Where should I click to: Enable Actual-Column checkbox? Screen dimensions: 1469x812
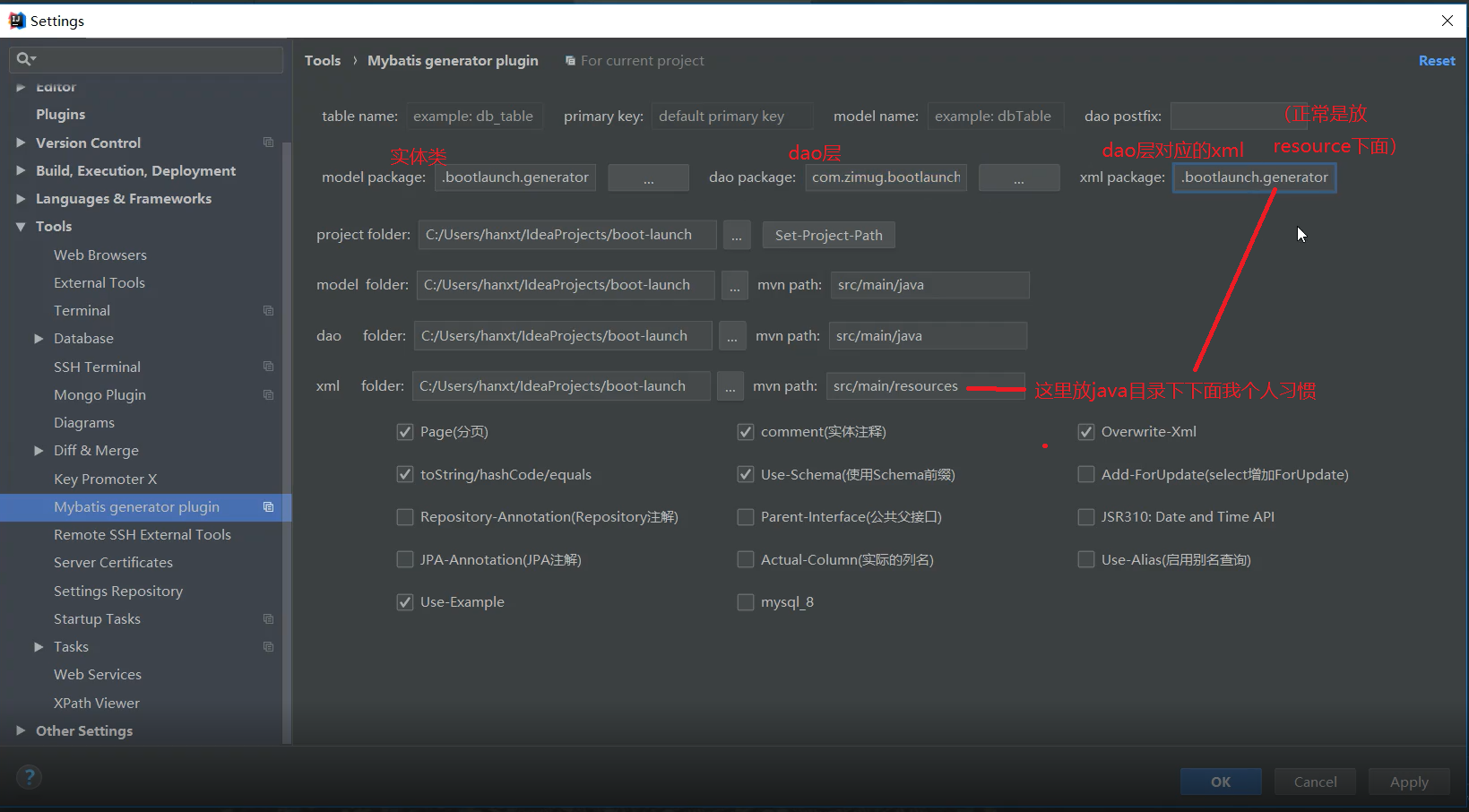coord(746,559)
